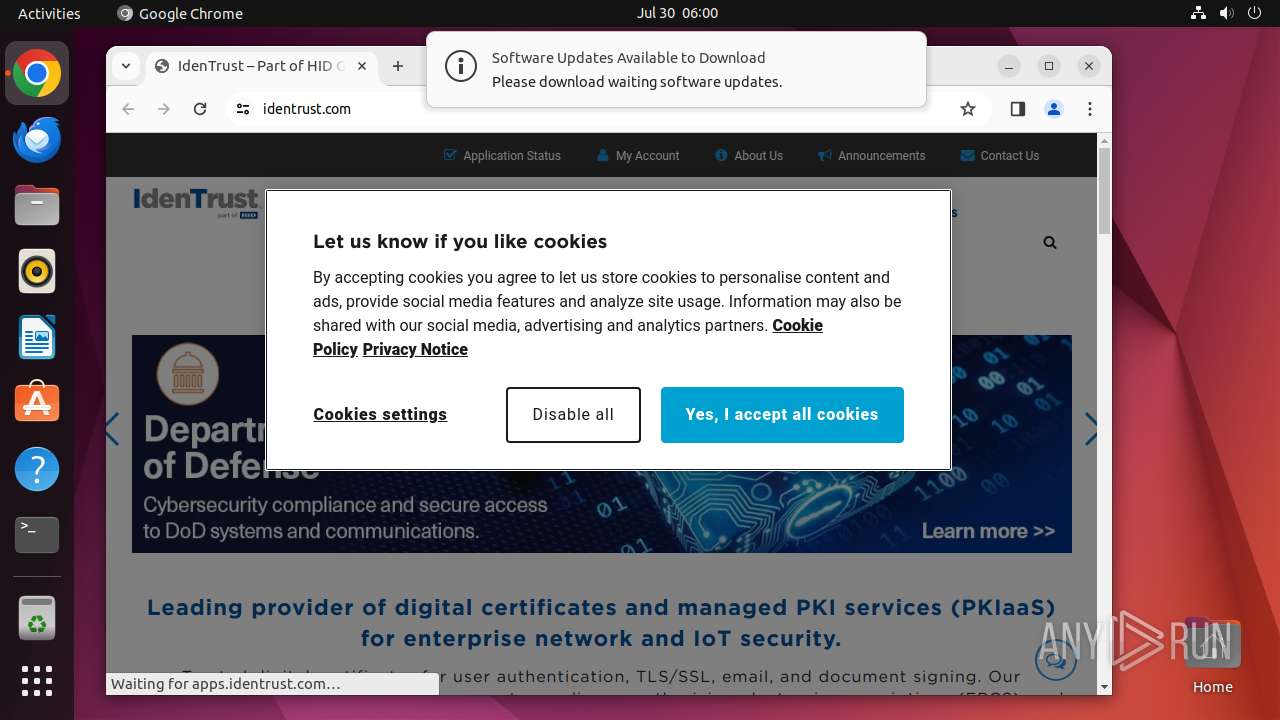Image resolution: width=1280 pixels, height=720 pixels.
Task: Open website search magnifier icon
Action: [x=1050, y=242]
